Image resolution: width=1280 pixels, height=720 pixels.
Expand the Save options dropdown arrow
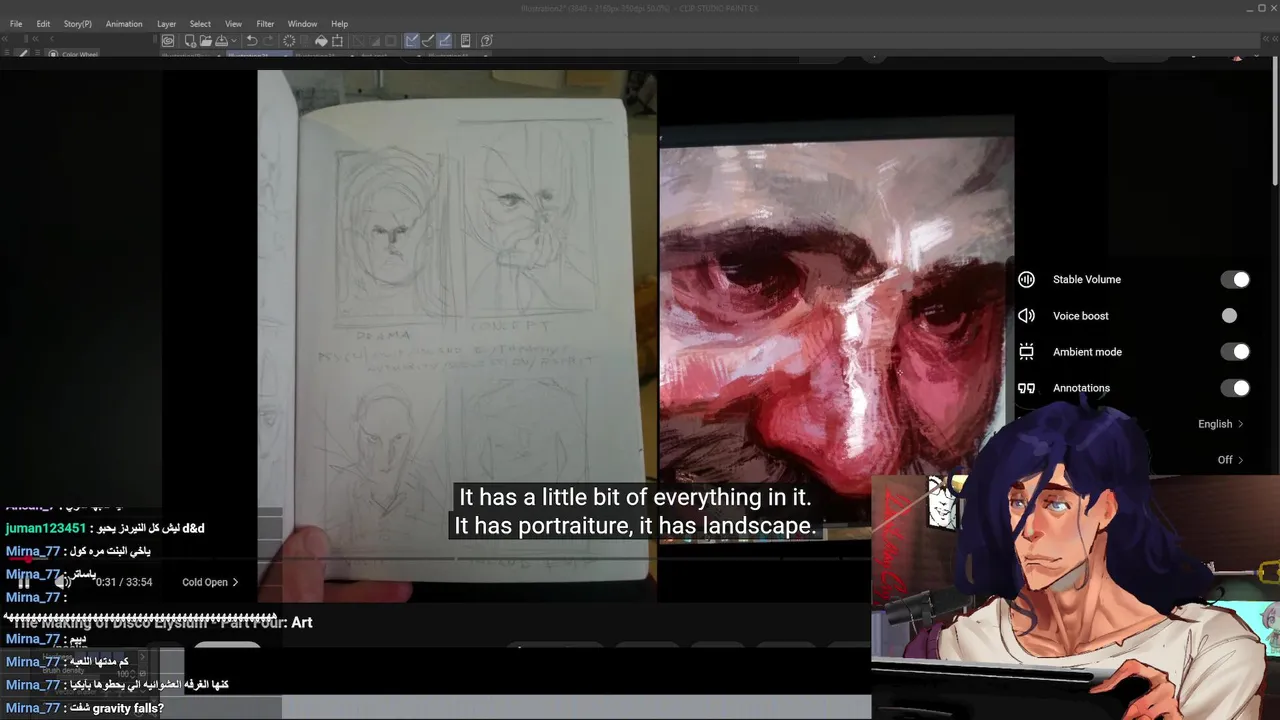coord(234,41)
